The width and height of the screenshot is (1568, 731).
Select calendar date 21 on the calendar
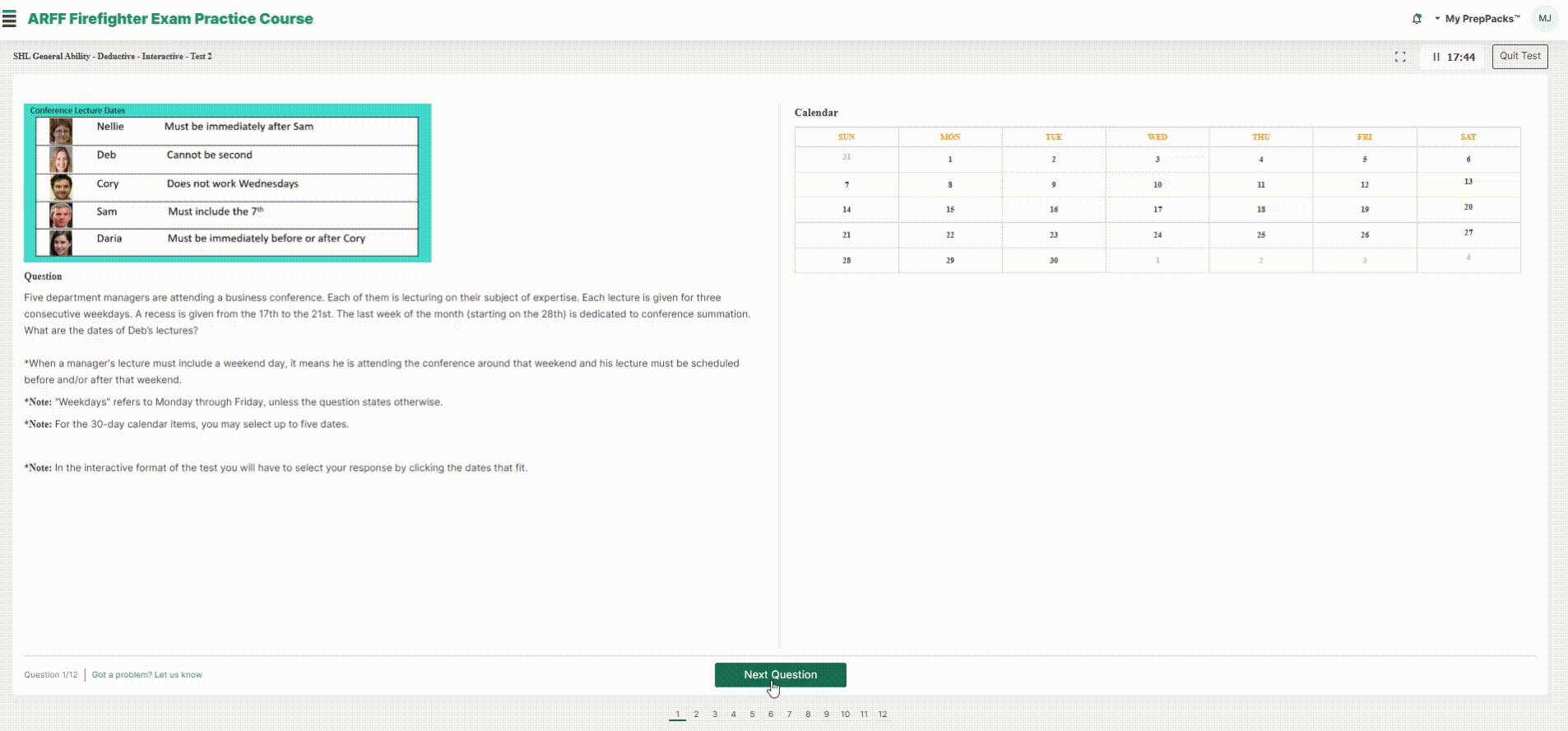(847, 235)
